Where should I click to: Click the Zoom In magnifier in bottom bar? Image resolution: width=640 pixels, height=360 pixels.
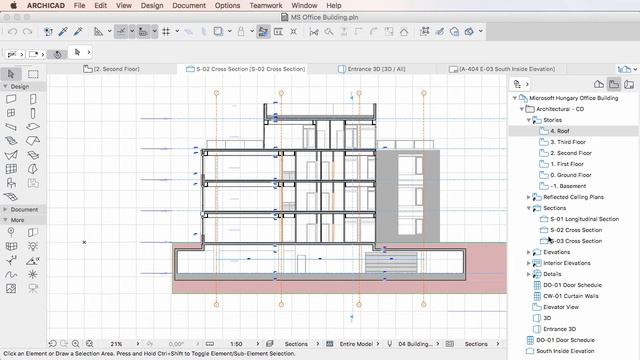(76, 344)
